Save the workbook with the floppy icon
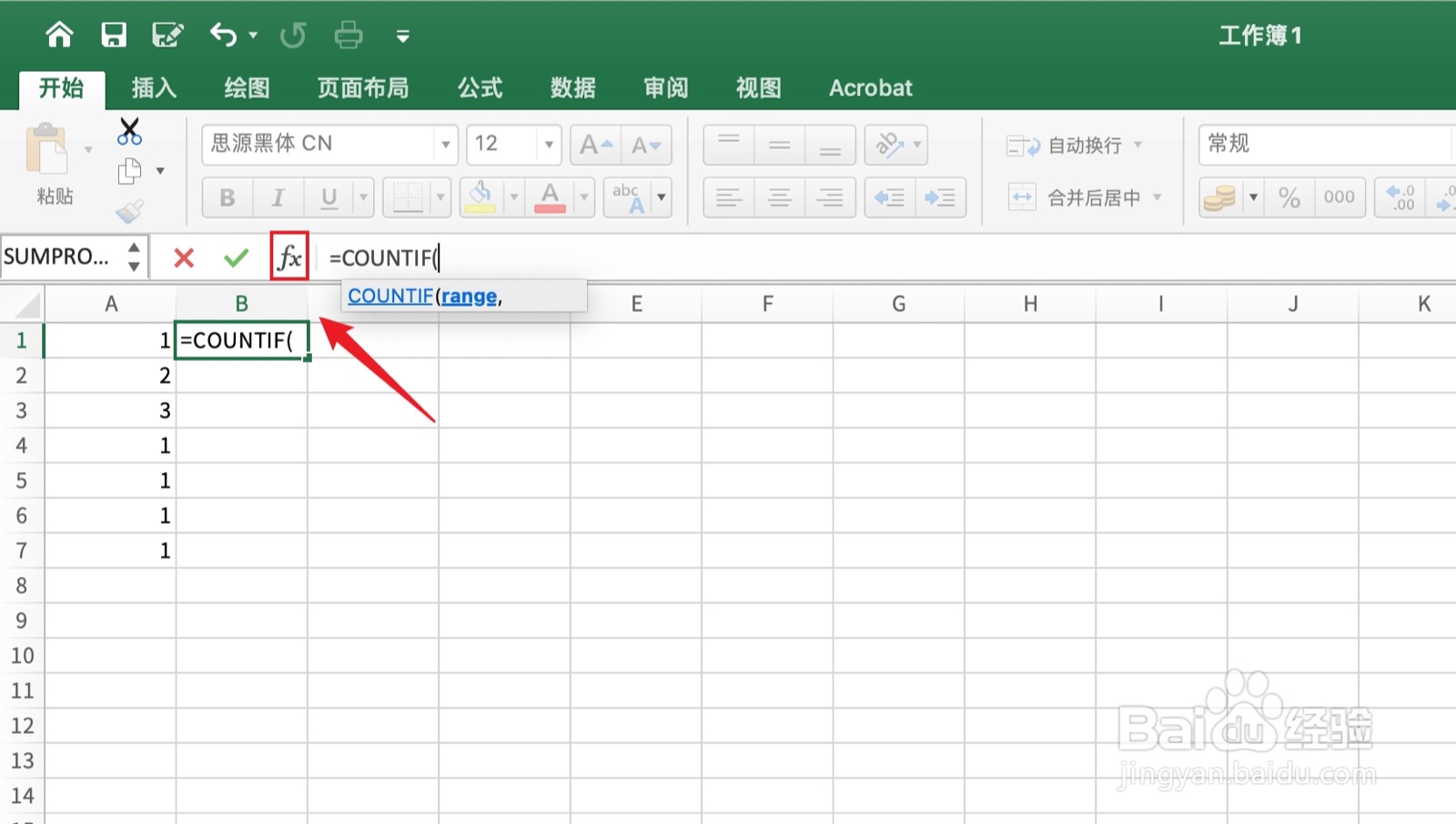Image resolution: width=1456 pixels, height=824 pixels. pos(114,35)
